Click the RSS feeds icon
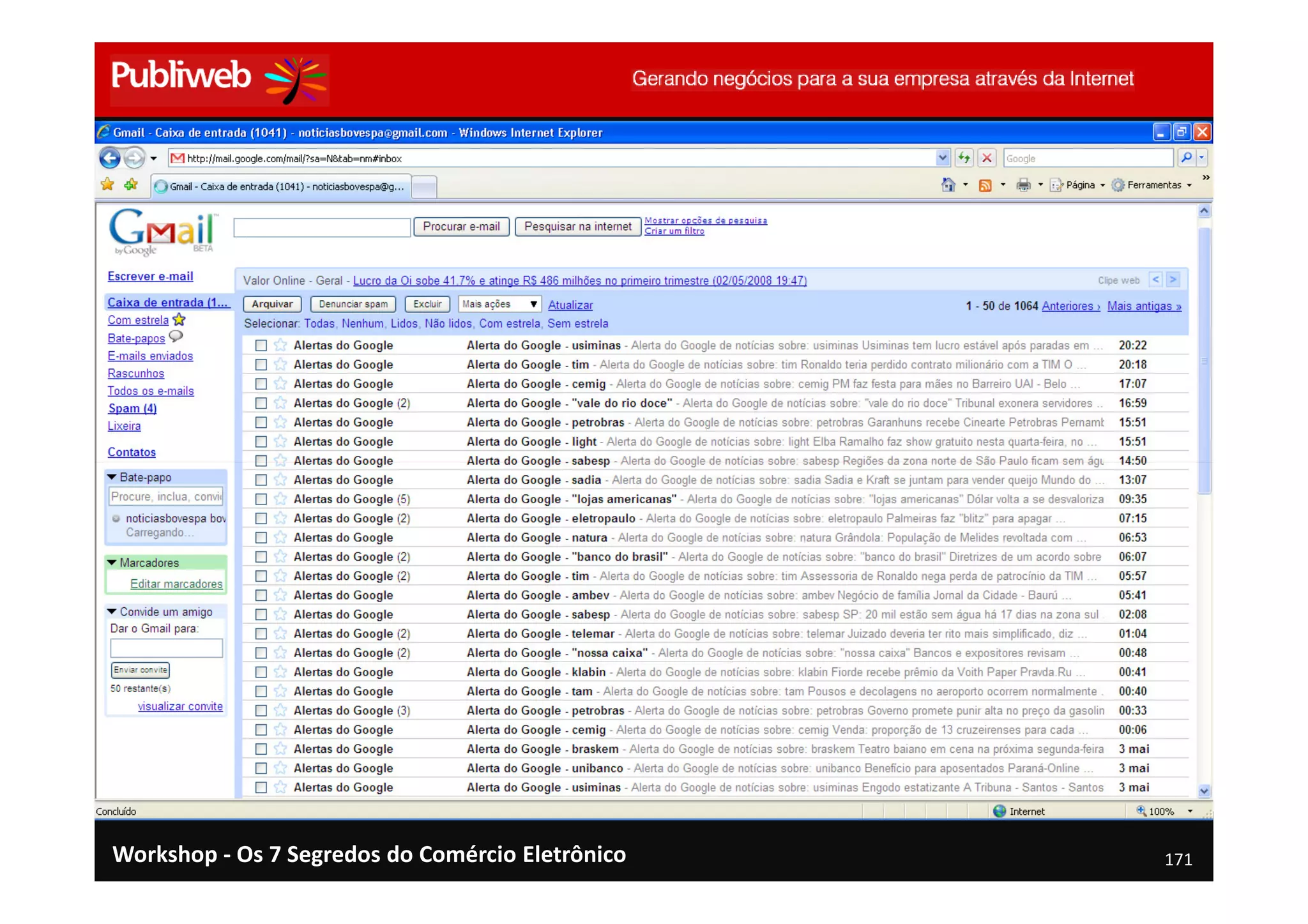Viewport: 1308px width, 924px height. [985, 185]
